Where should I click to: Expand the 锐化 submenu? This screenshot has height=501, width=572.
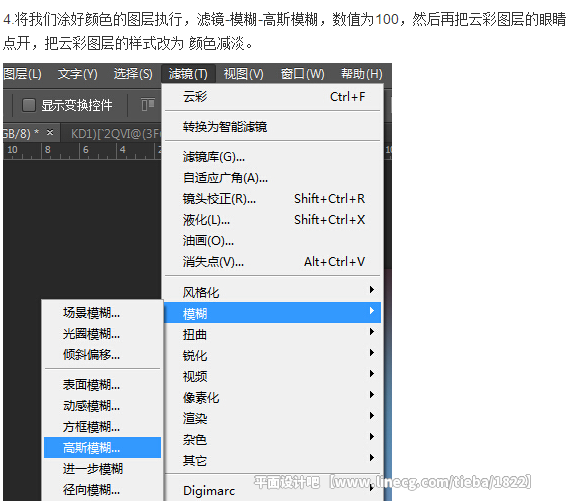(x=273, y=355)
